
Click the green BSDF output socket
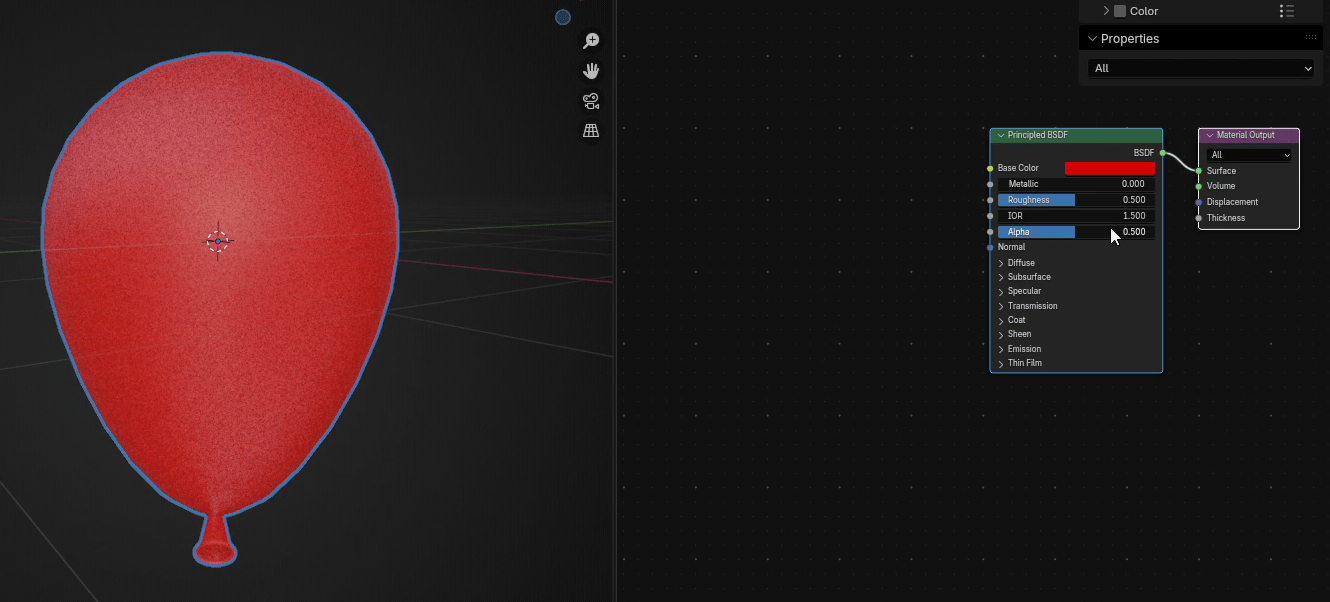1162,153
